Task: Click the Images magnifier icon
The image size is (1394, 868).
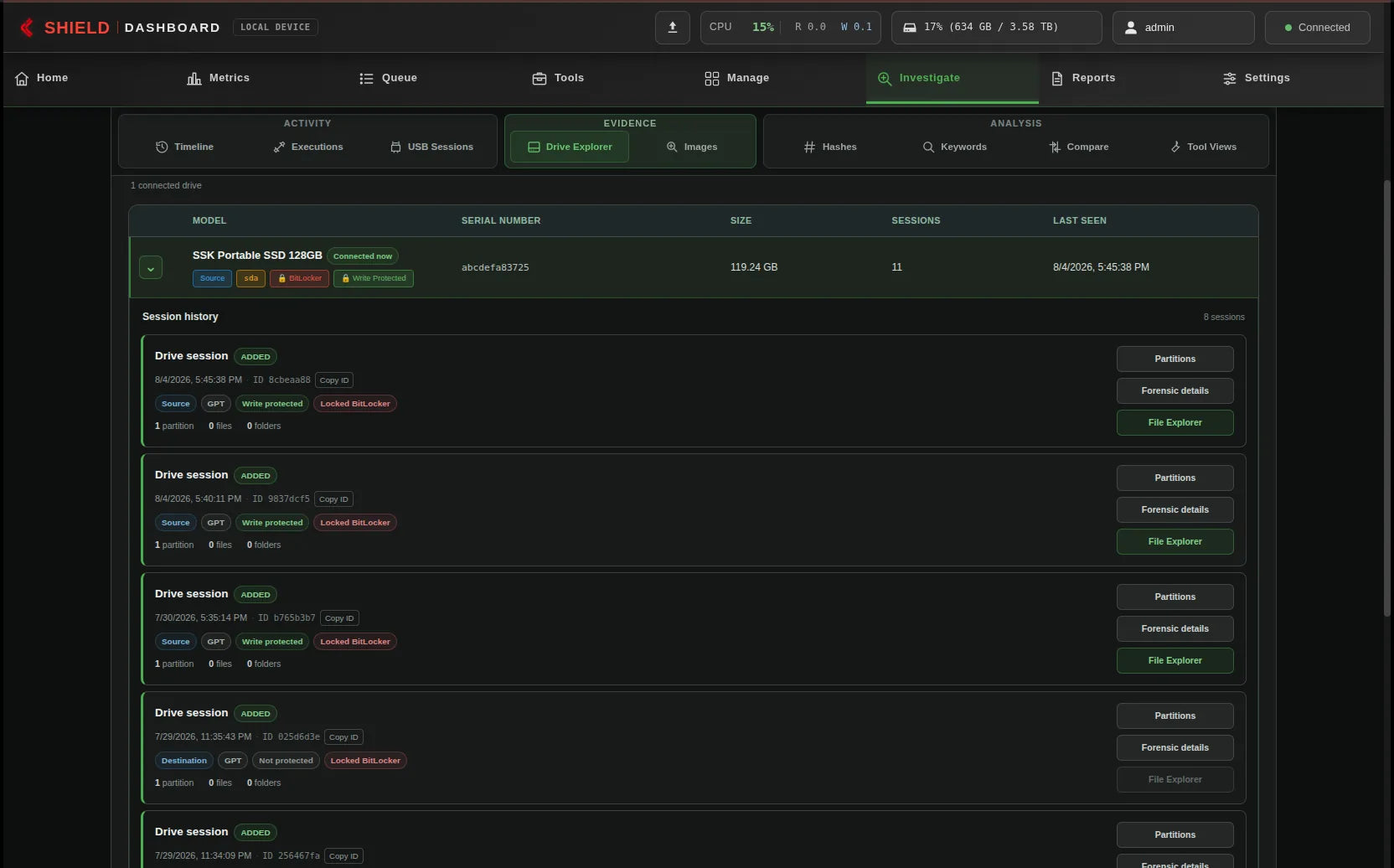Action: pyautogui.click(x=672, y=147)
